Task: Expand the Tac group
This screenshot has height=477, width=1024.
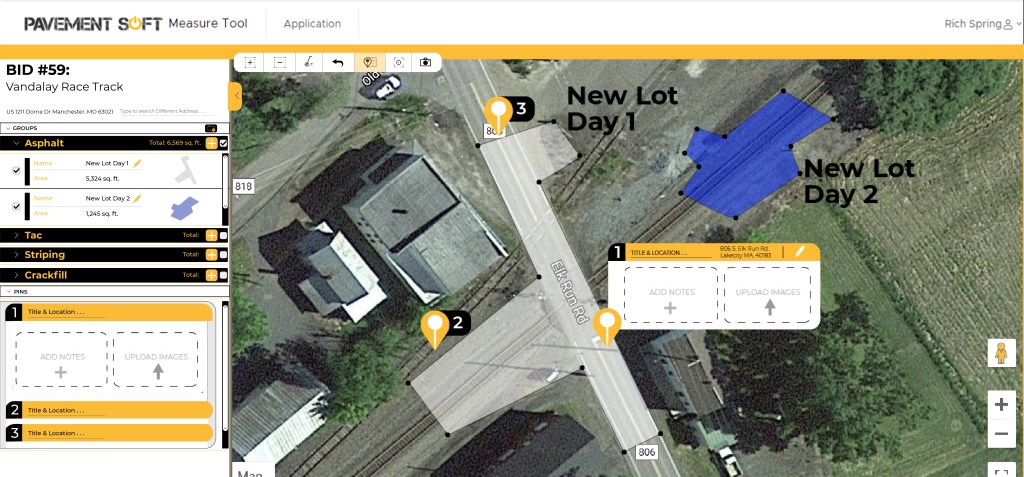Action: coord(16,236)
